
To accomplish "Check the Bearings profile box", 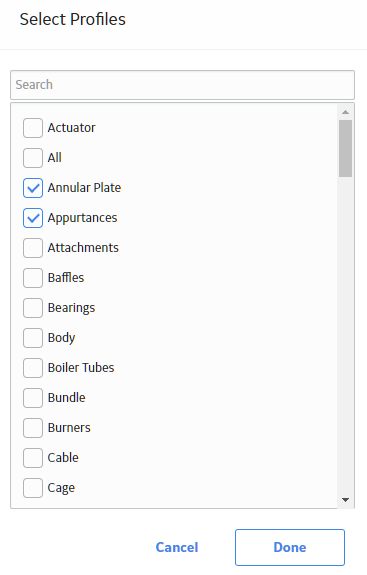I will 33,308.
